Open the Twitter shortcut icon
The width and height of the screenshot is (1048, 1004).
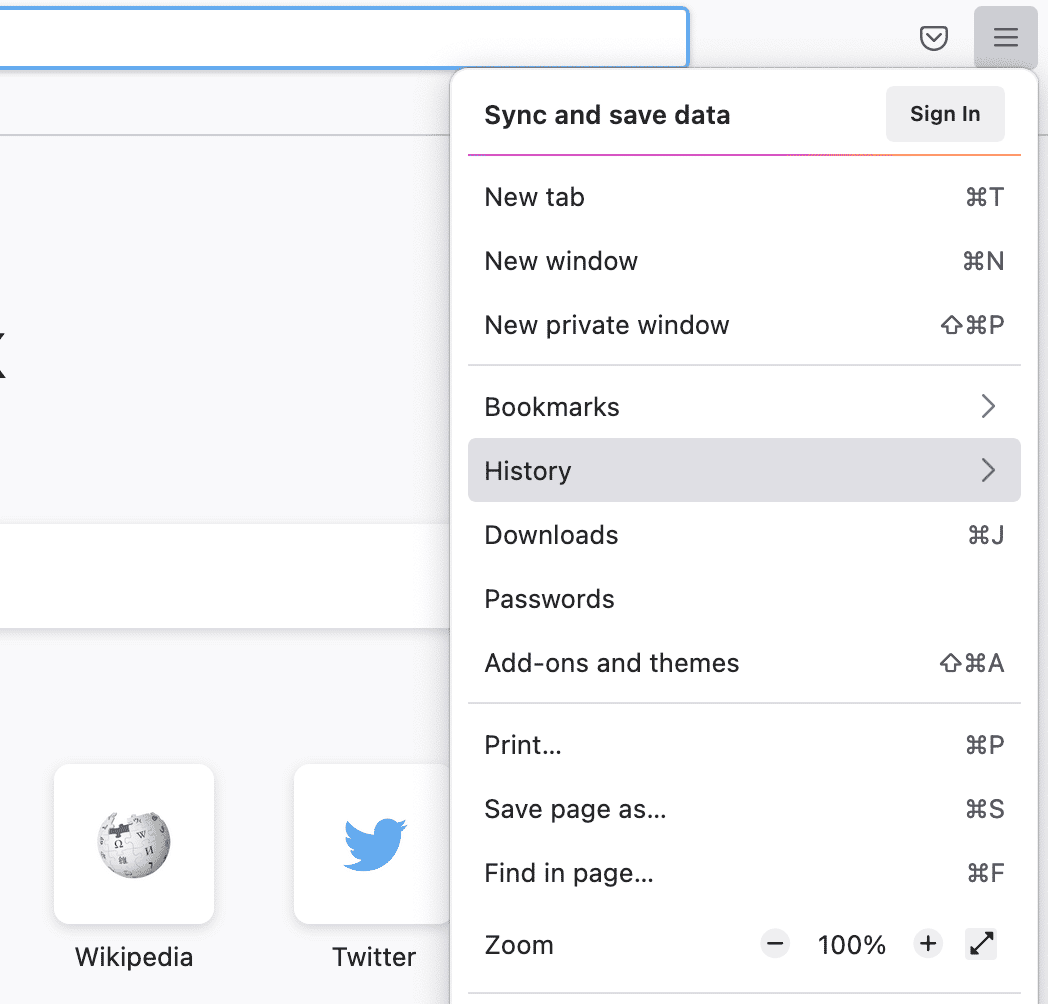(x=374, y=844)
